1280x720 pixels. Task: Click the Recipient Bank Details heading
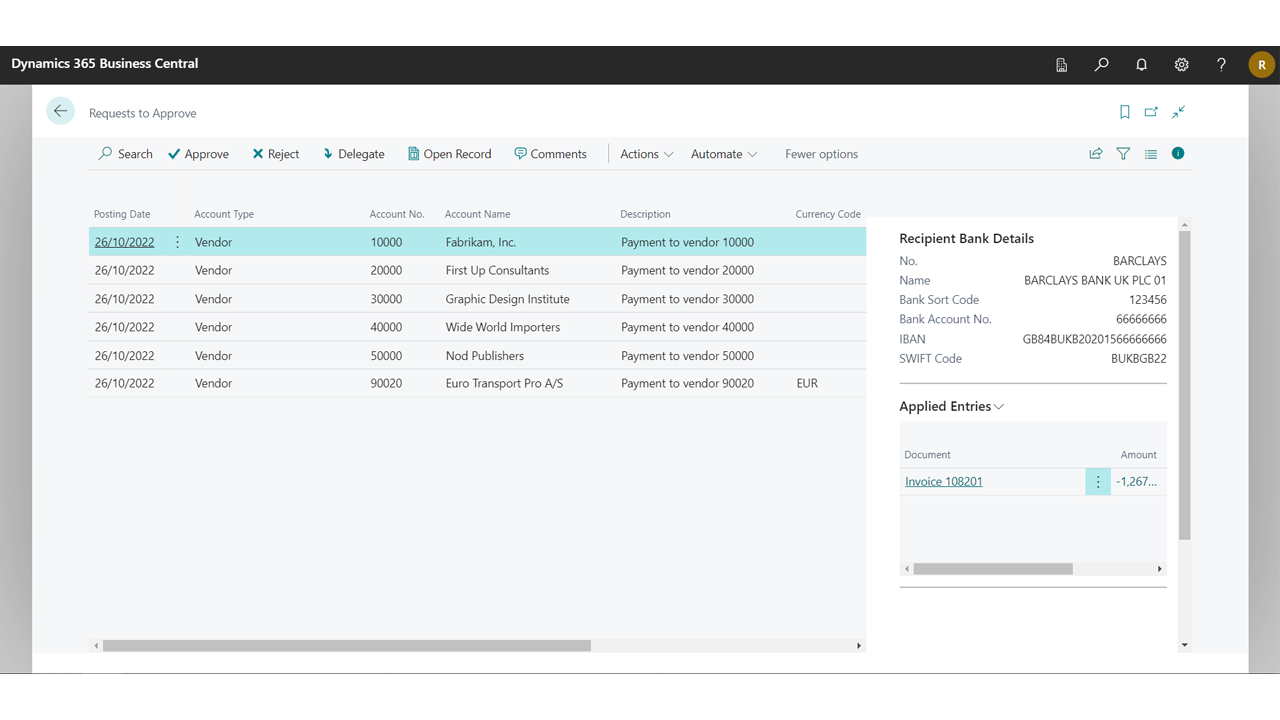tap(966, 238)
